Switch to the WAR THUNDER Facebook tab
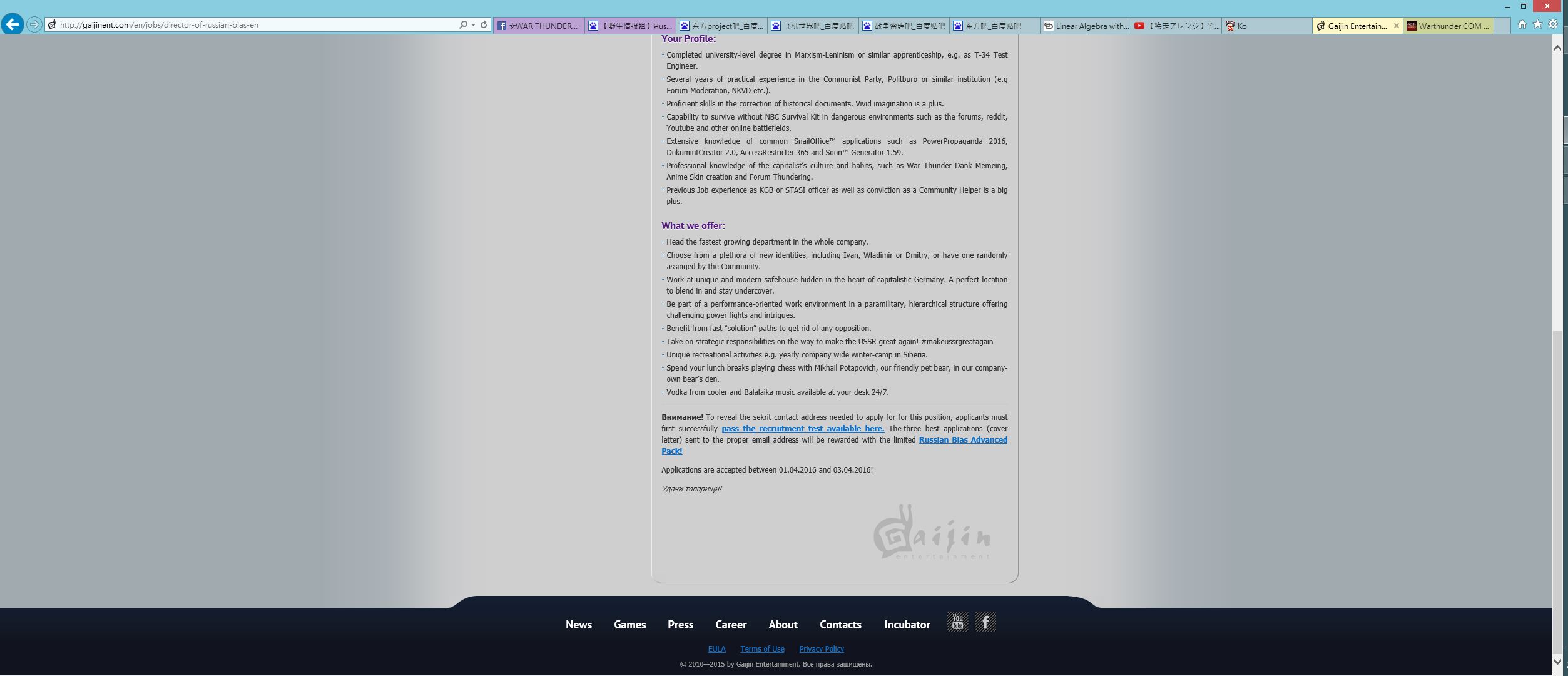Image resolution: width=1568 pixels, height=676 pixels. [x=539, y=26]
